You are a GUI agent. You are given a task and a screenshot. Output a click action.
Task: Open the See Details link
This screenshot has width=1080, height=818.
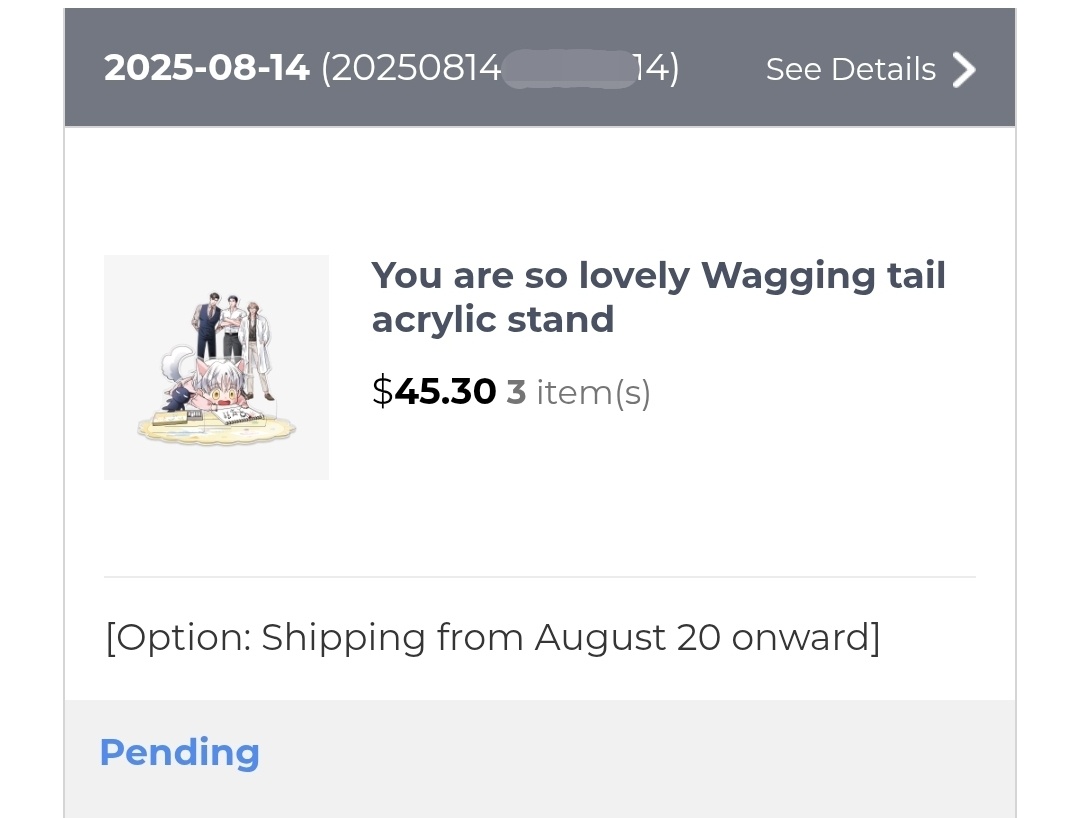(850, 70)
